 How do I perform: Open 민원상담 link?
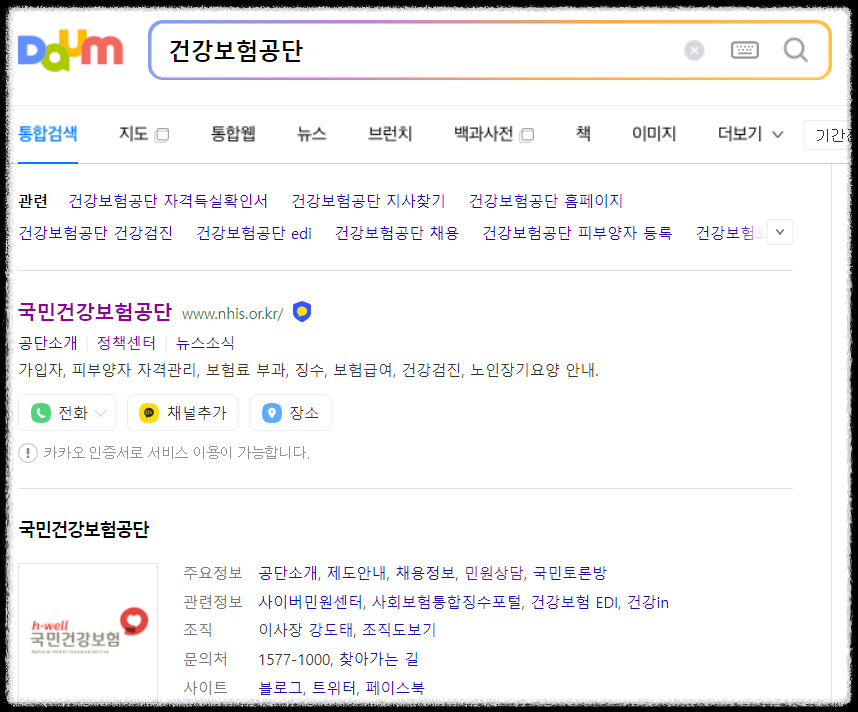pos(494,573)
